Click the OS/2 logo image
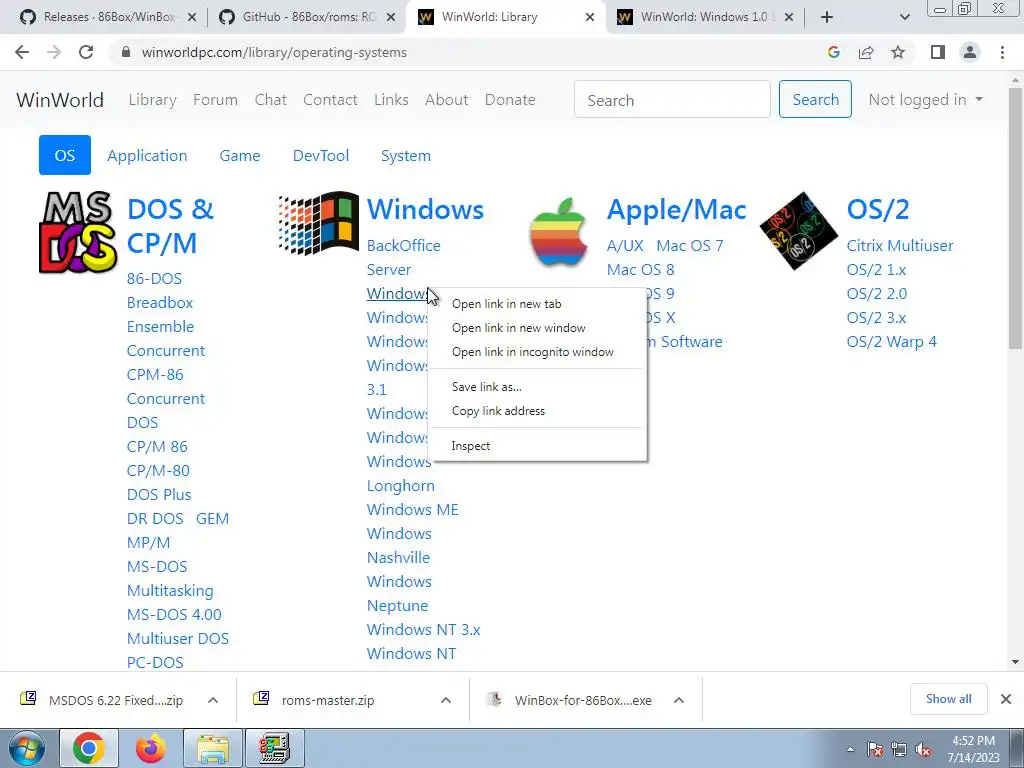Image resolution: width=1024 pixels, height=768 pixels. (799, 231)
